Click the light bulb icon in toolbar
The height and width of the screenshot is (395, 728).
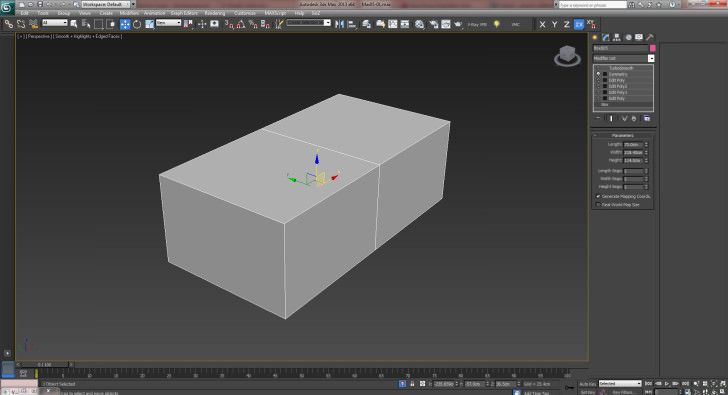point(496,24)
